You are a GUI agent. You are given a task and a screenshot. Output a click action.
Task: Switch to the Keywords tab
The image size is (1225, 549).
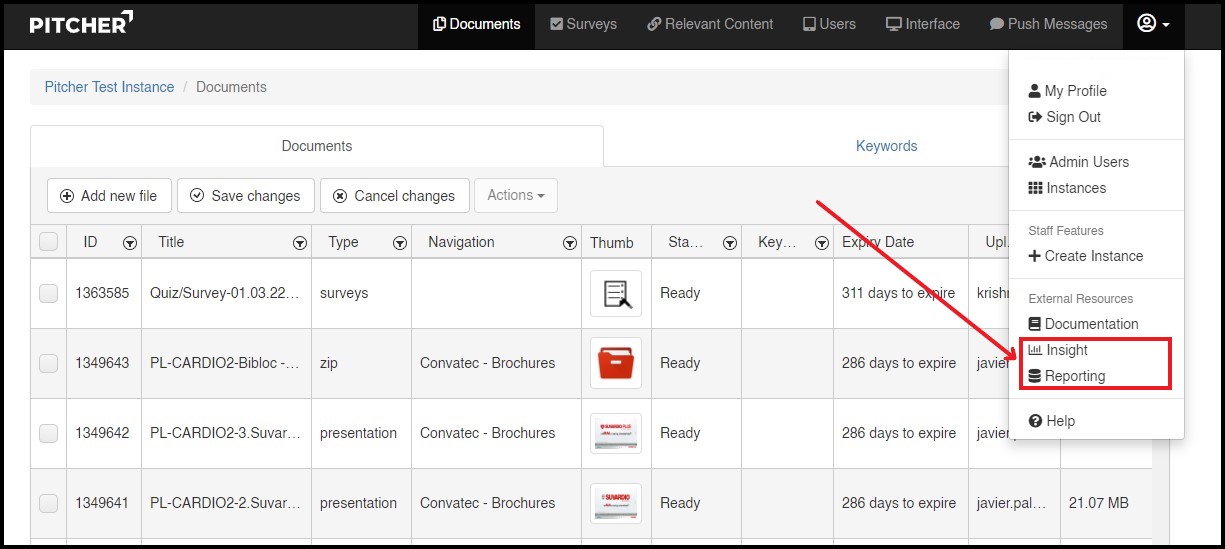pos(886,146)
